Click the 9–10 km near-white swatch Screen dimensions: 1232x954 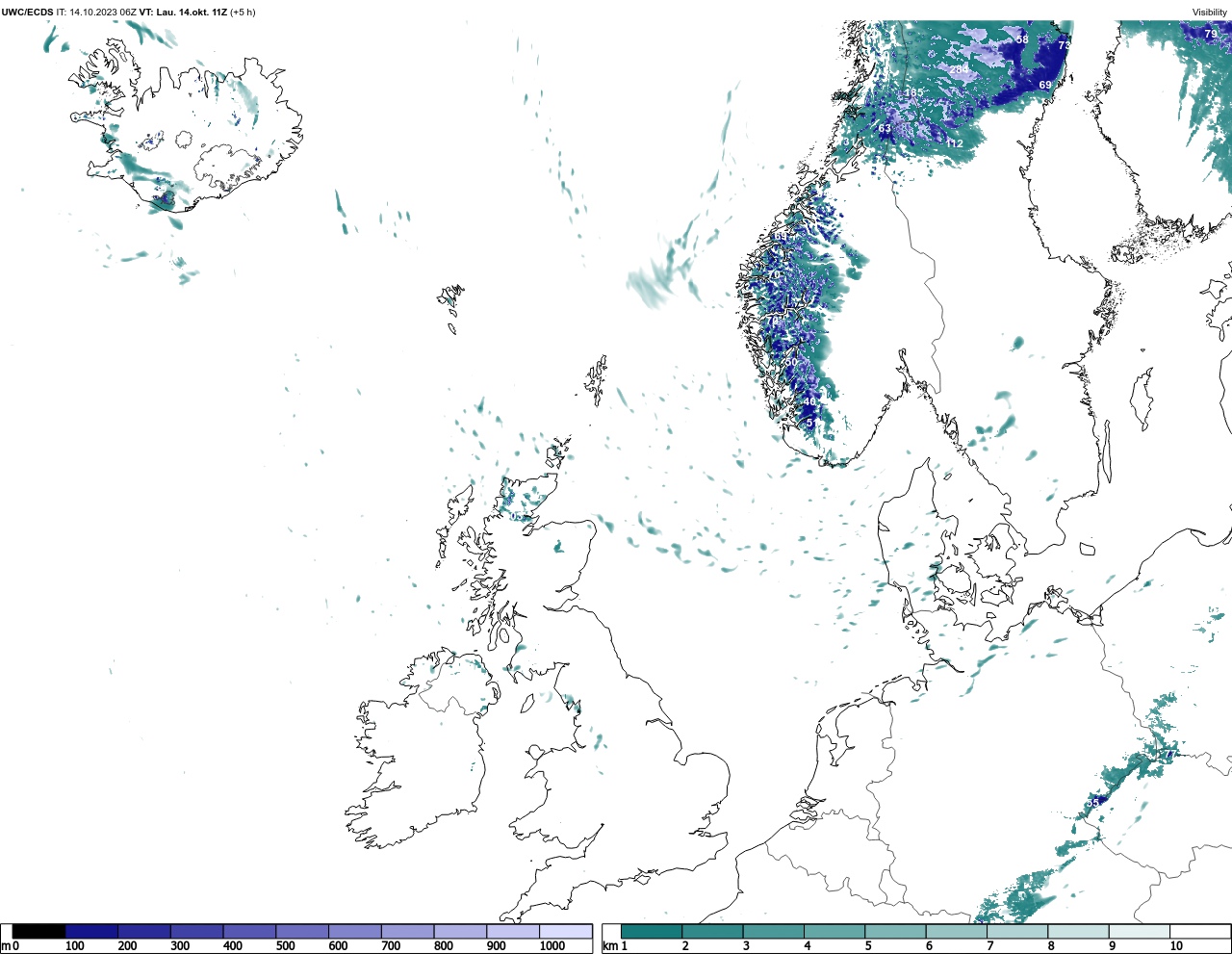1139,931
